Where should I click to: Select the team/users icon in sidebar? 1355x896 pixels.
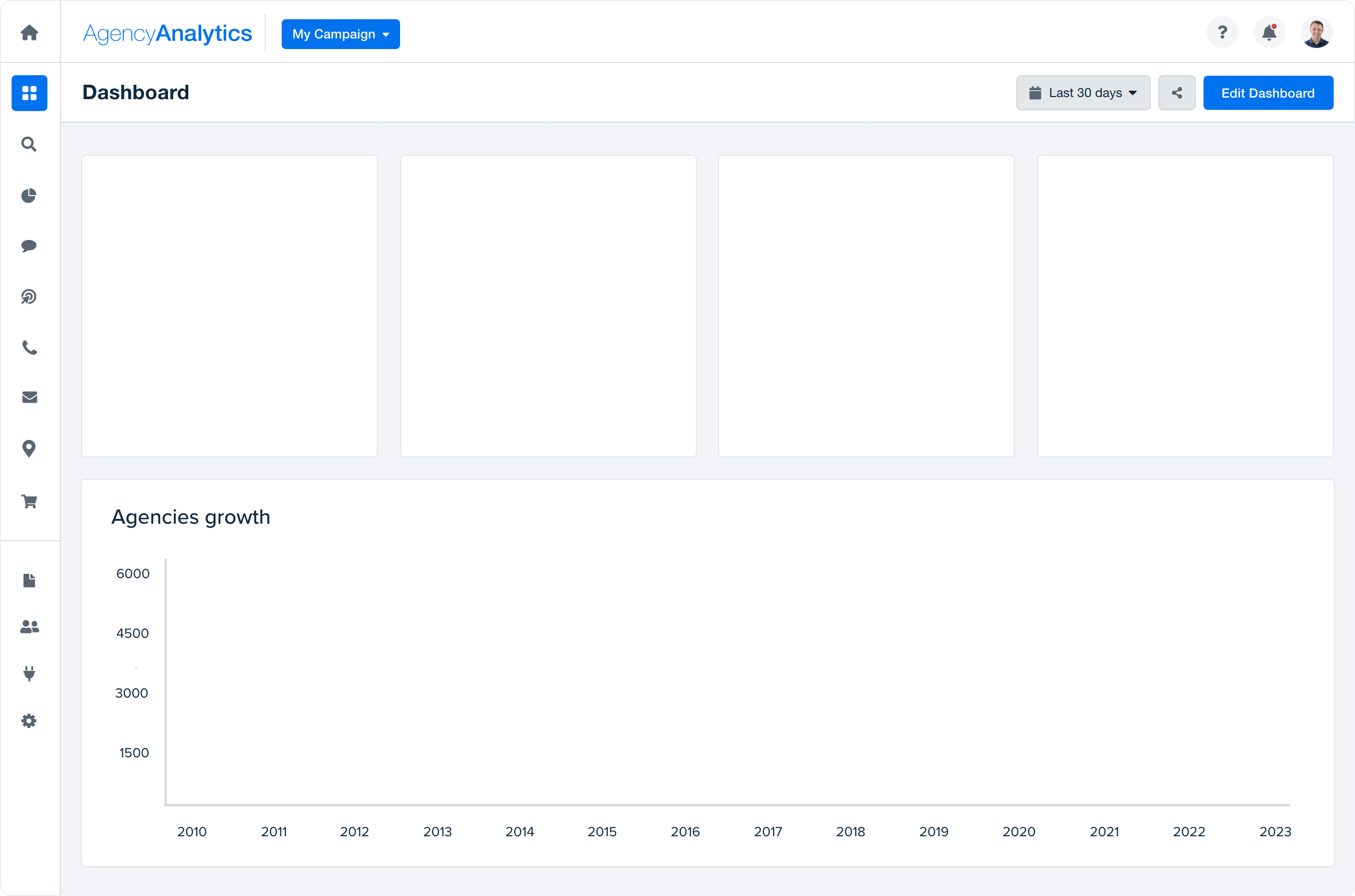point(30,627)
